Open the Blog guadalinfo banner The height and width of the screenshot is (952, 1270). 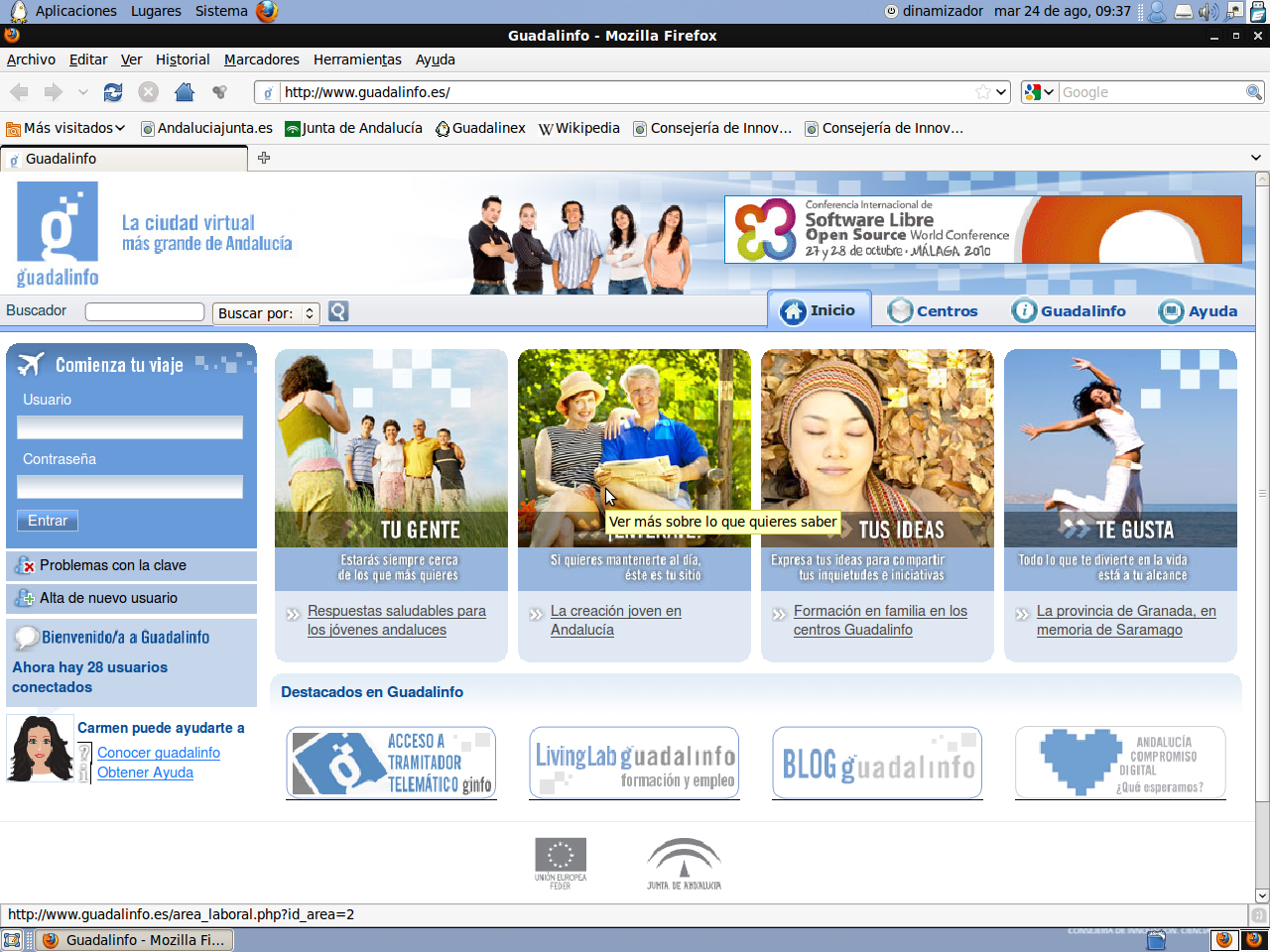pos(877,763)
